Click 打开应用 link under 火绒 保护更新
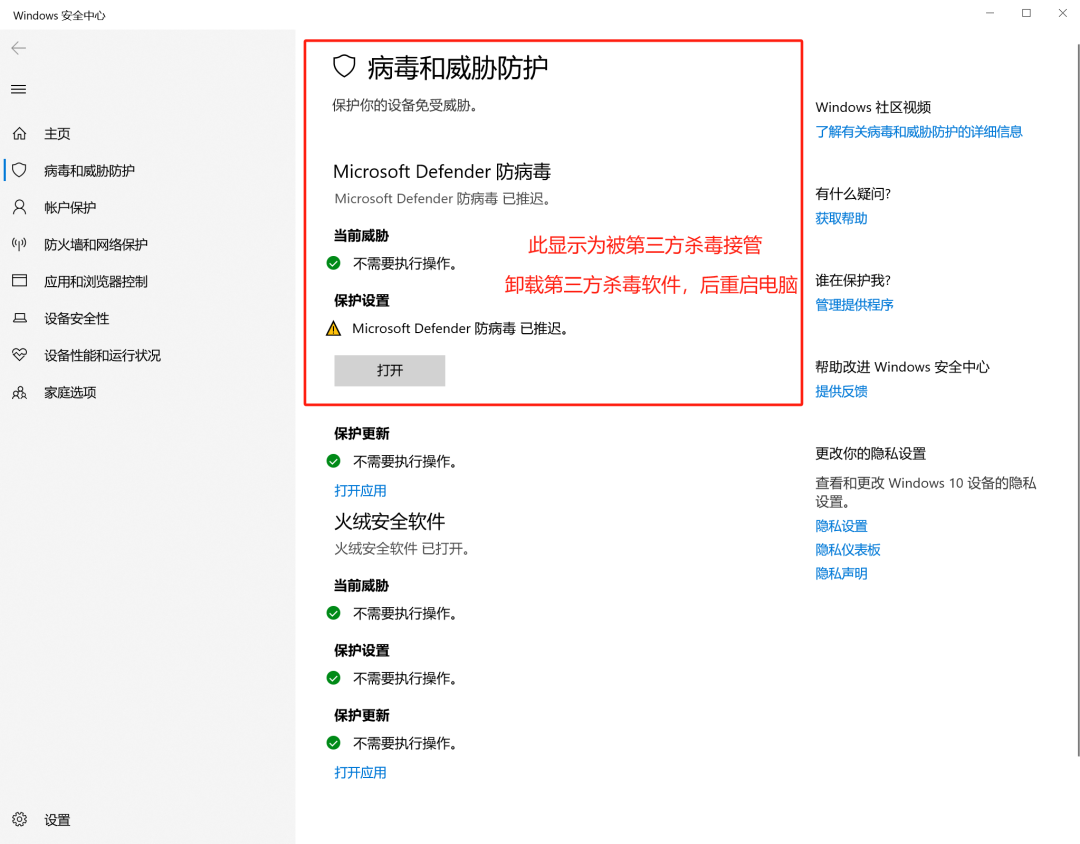 pos(360,772)
